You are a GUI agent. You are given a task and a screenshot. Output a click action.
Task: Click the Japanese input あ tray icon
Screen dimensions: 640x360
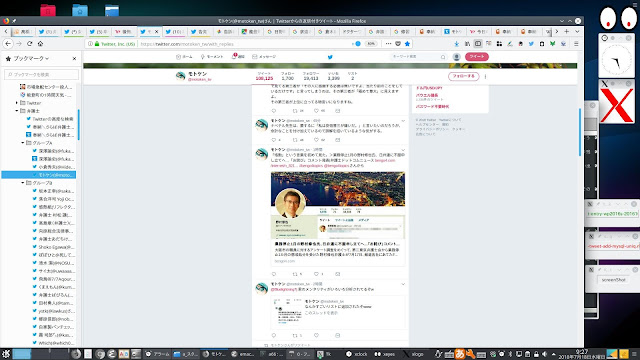point(460,354)
